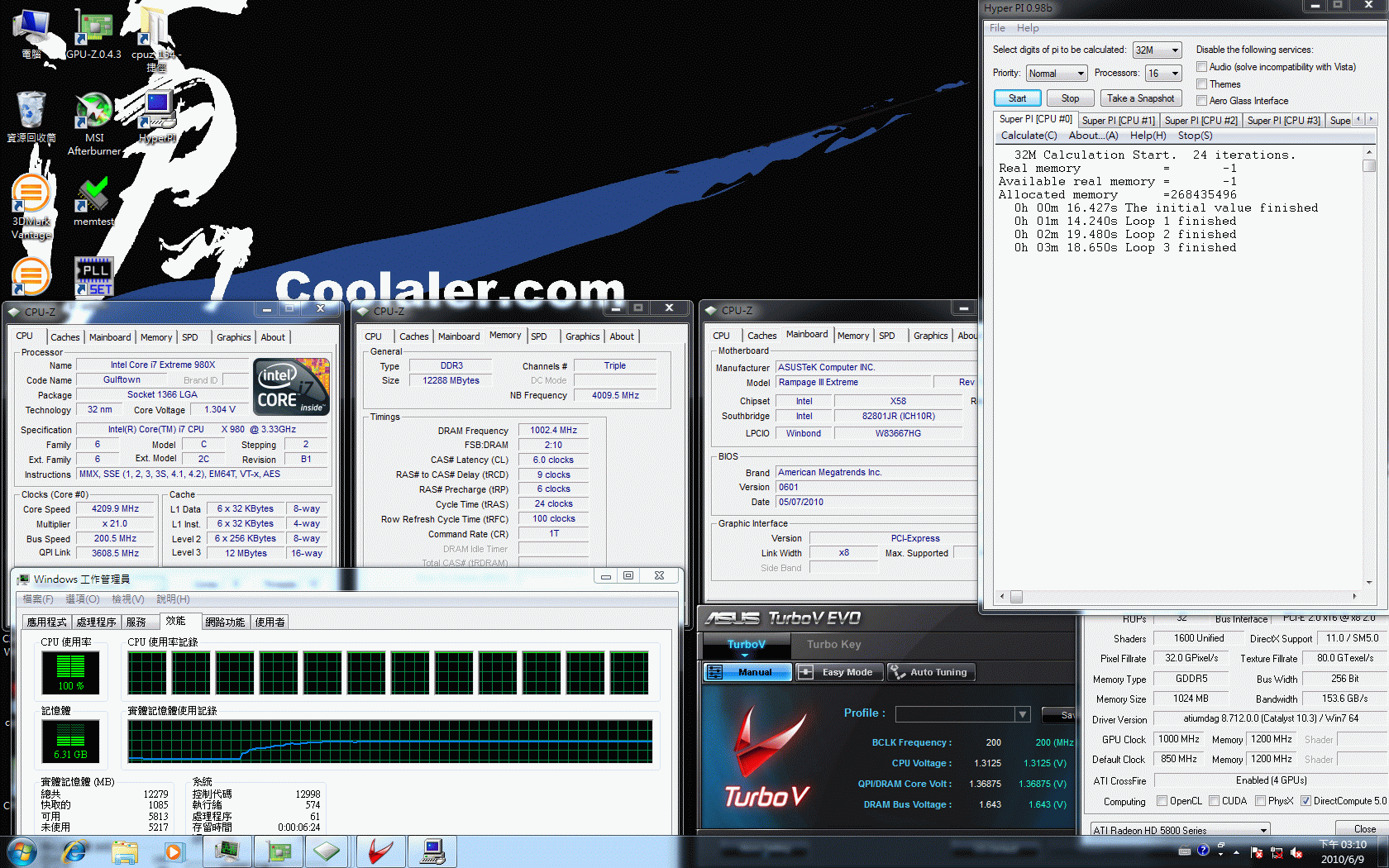Select Manual mode in TurboV EVO
The width and height of the screenshot is (1389, 868).
(x=747, y=672)
